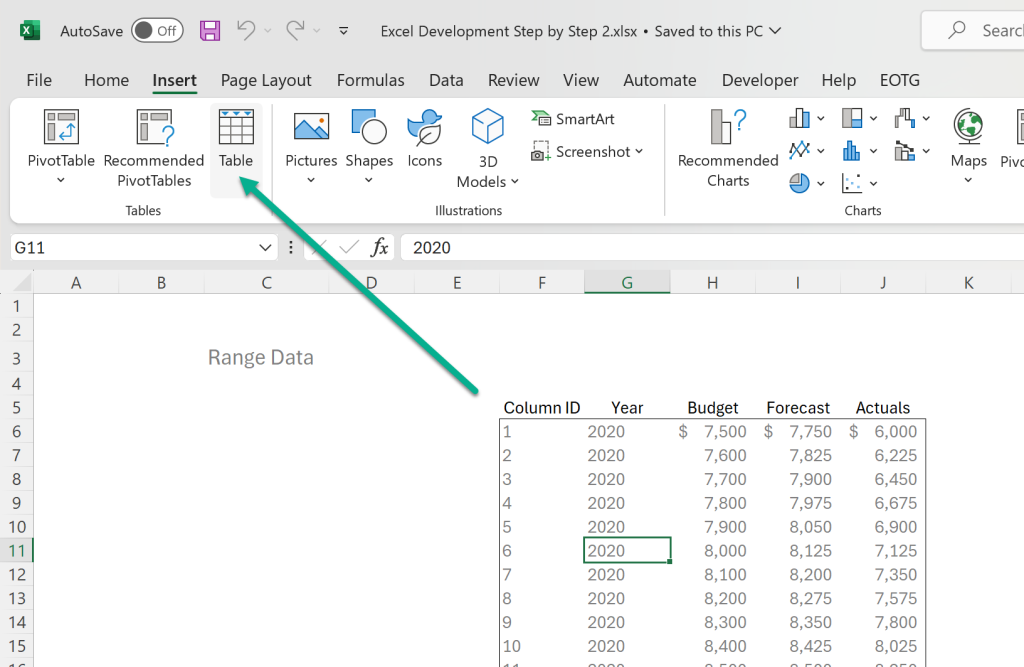Click the Column ID header cell
The height and width of the screenshot is (667, 1024).
[541, 408]
